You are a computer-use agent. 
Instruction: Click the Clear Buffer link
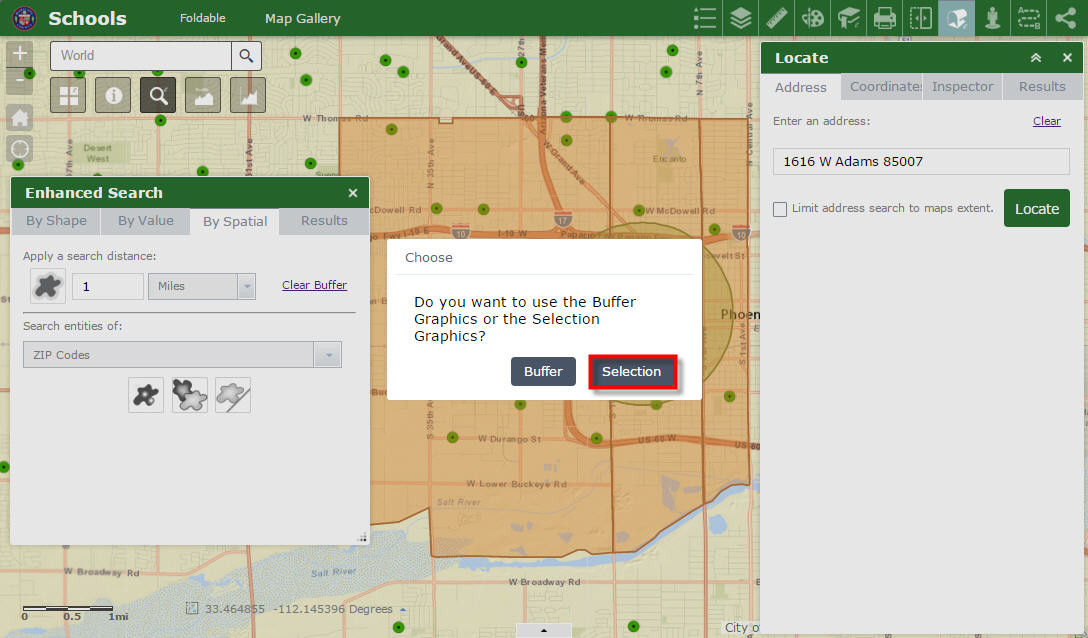pyautogui.click(x=314, y=285)
